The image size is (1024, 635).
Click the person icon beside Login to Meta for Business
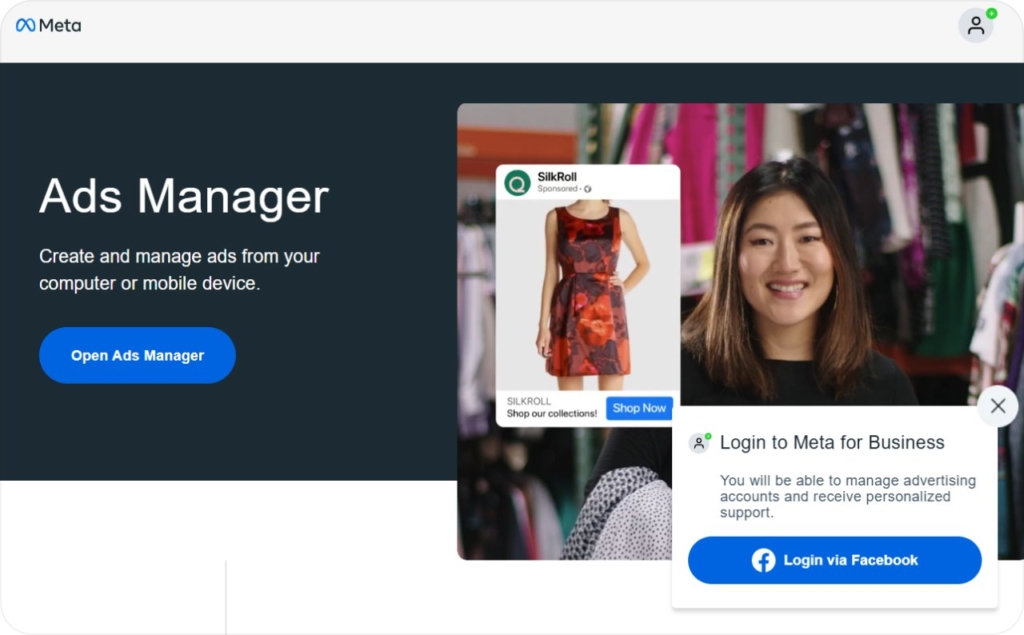tap(699, 443)
